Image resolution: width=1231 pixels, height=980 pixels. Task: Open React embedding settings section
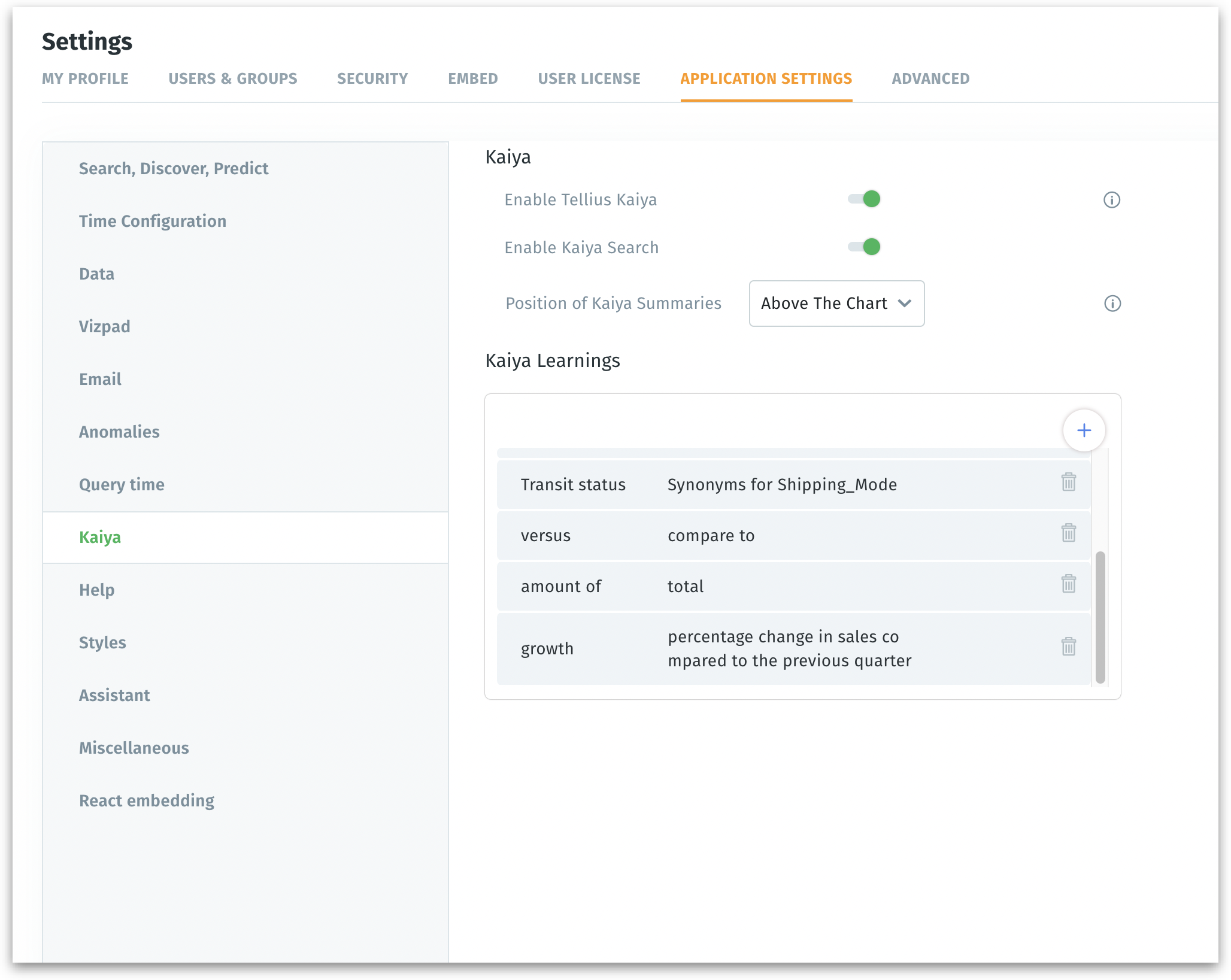tap(147, 800)
